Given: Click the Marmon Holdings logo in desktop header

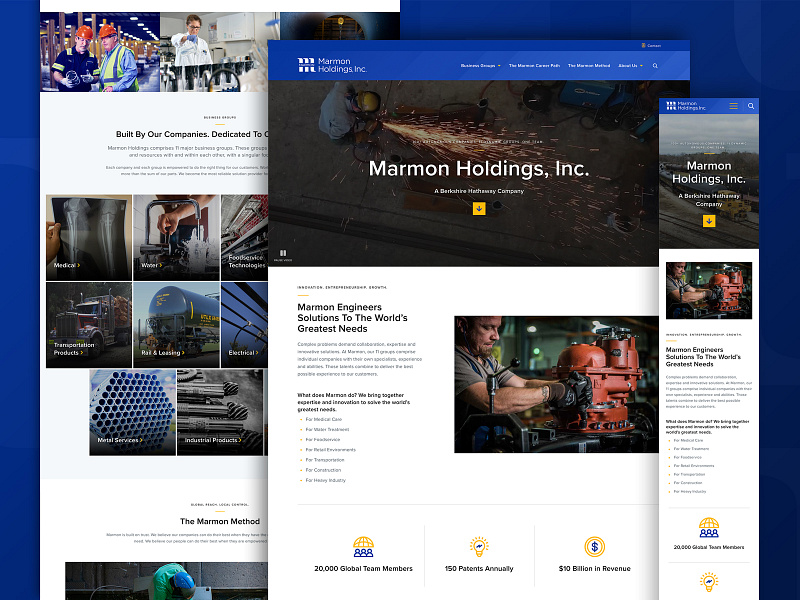Looking at the screenshot, I should [x=332, y=65].
